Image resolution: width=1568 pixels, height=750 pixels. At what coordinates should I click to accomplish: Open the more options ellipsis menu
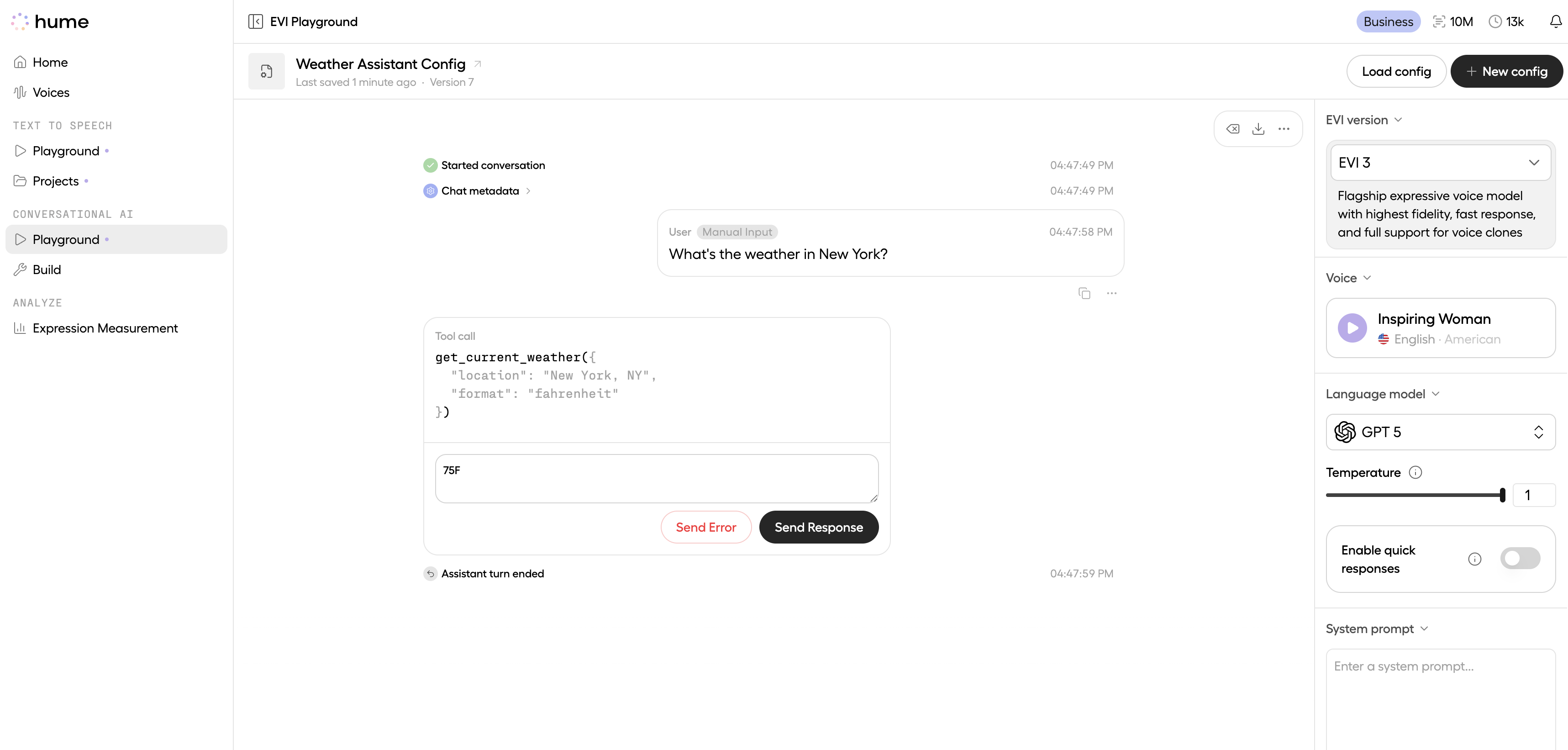(x=1285, y=128)
